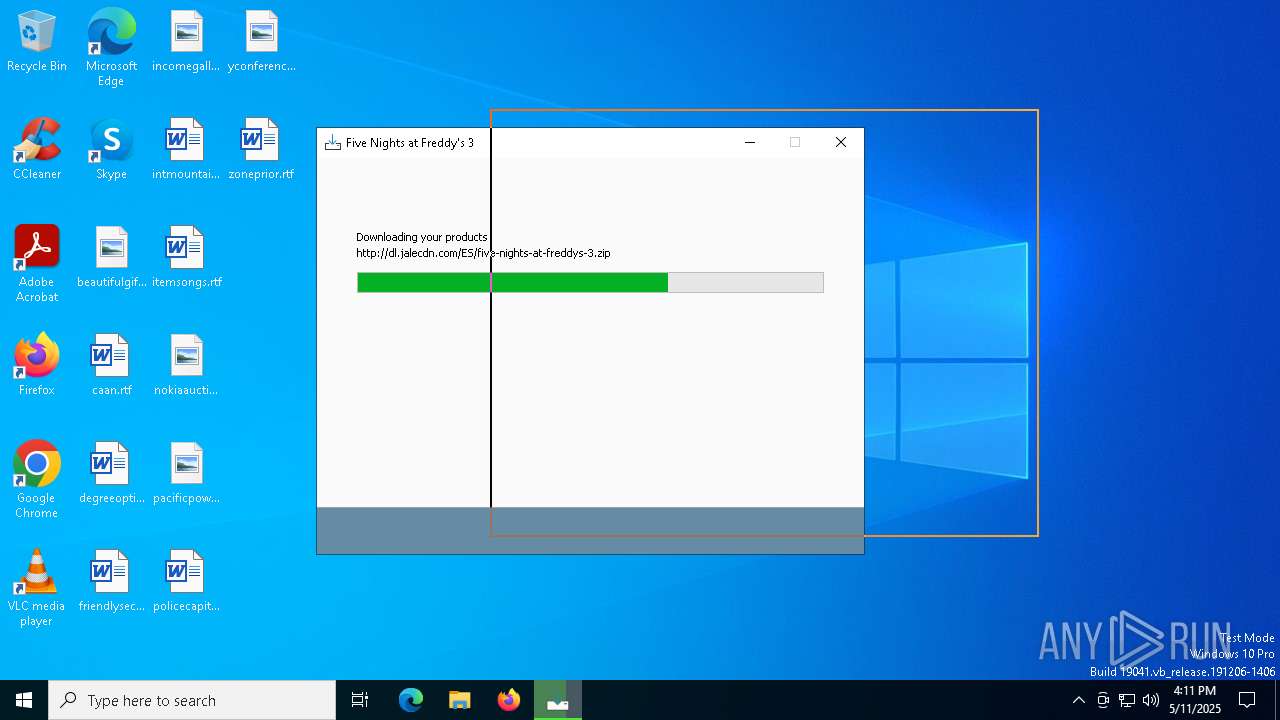Screen dimensions: 1280x720
Task: Click the Downloading your products label
Action: coord(422,237)
